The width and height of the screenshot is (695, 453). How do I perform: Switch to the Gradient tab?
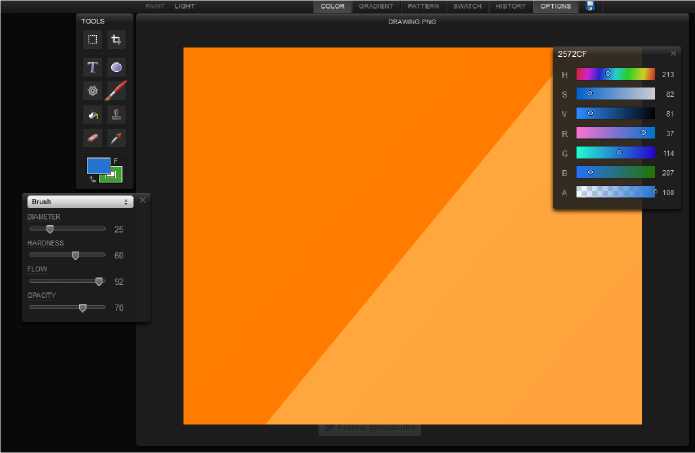(x=376, y=6)
